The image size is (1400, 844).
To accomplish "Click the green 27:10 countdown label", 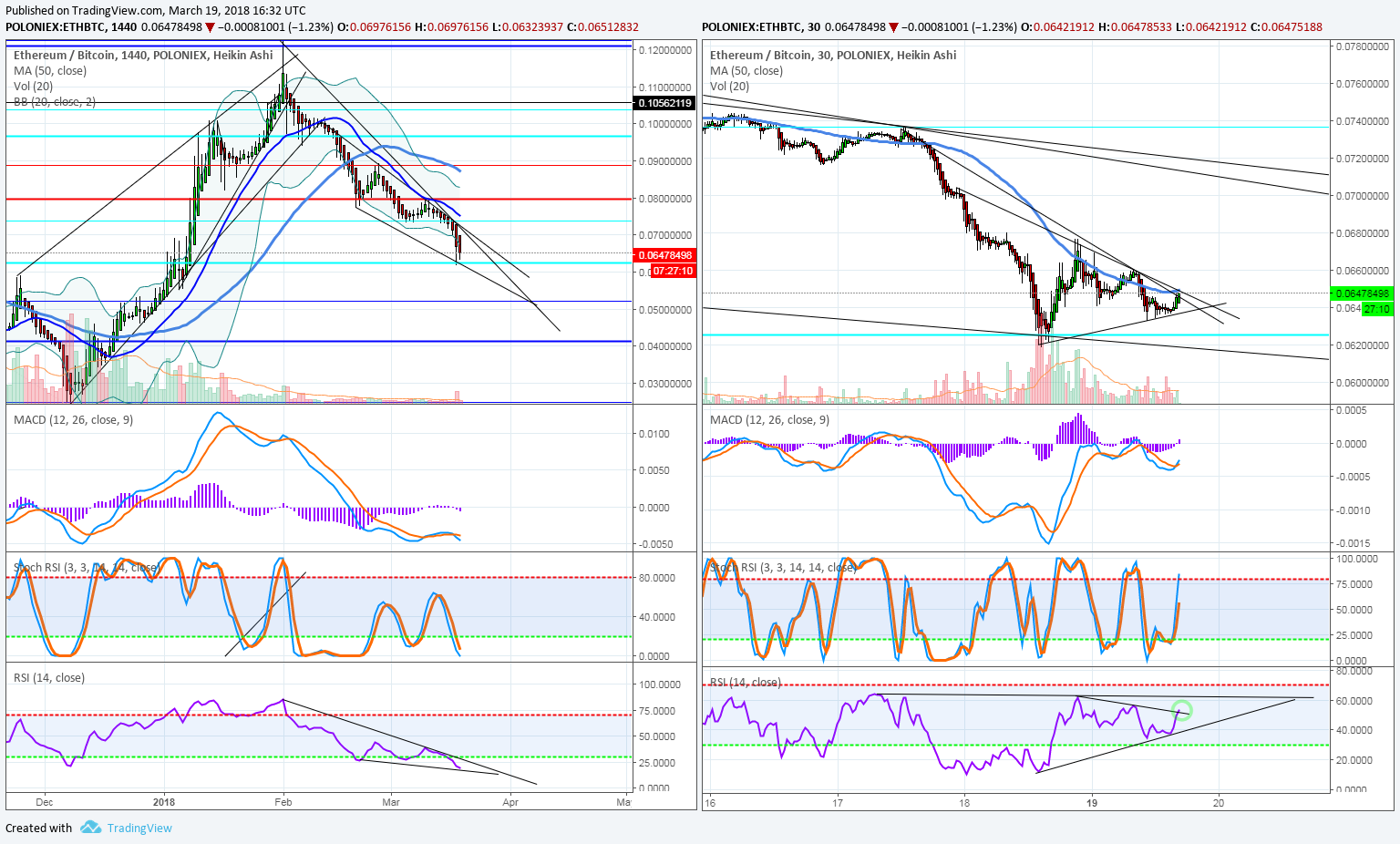I will tap(1376, 309).
